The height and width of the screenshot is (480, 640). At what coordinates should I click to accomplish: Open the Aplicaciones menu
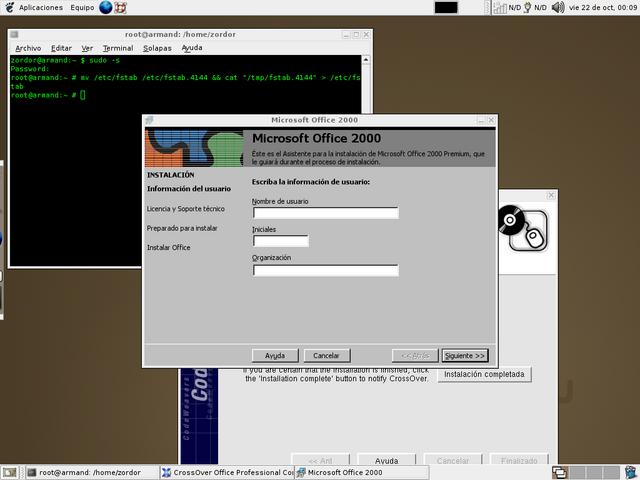[41, 7]
